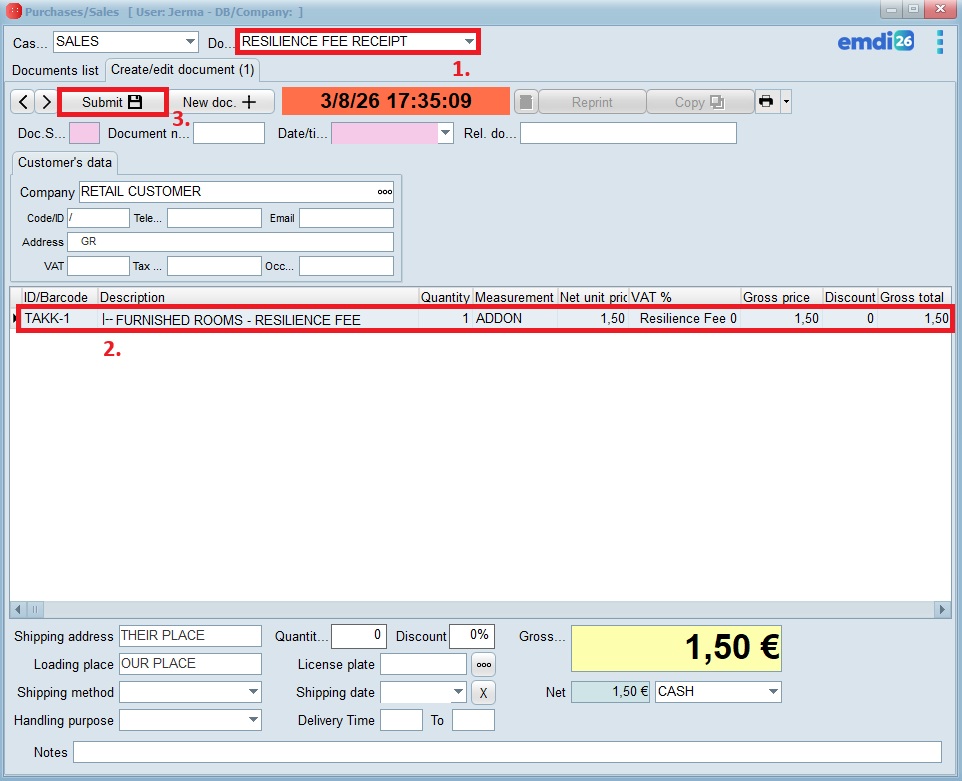
Task: Go to previous document arrow
Action: point(23,102)
